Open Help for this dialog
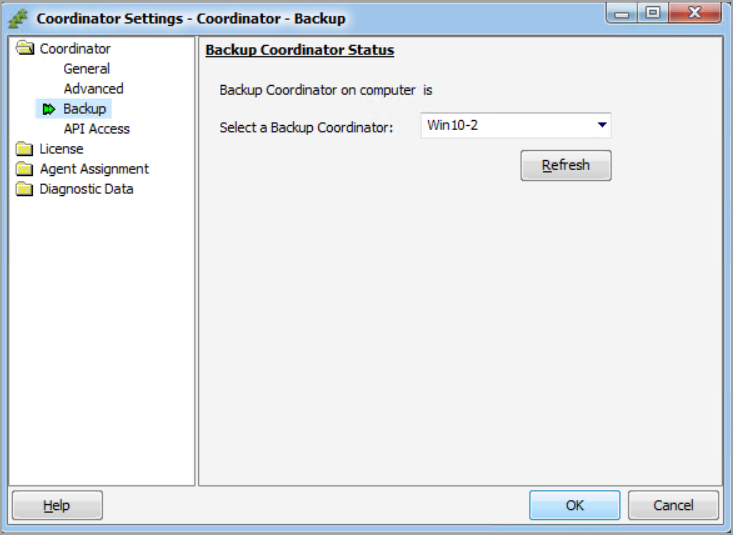 (56, 505)
